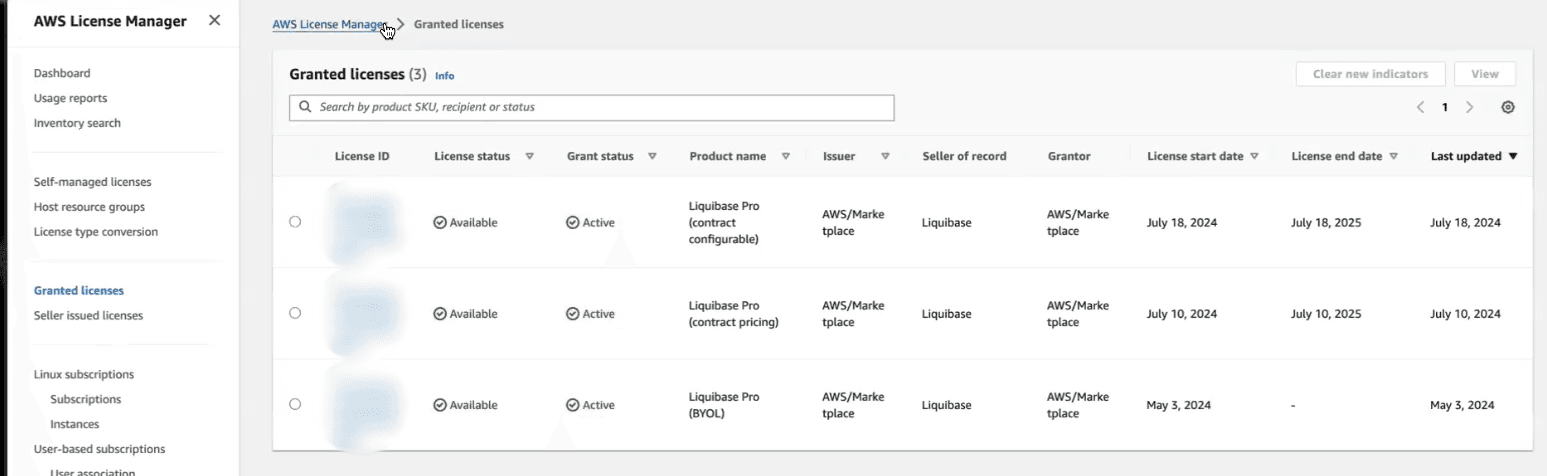Click the Info link

coord(444,76)
